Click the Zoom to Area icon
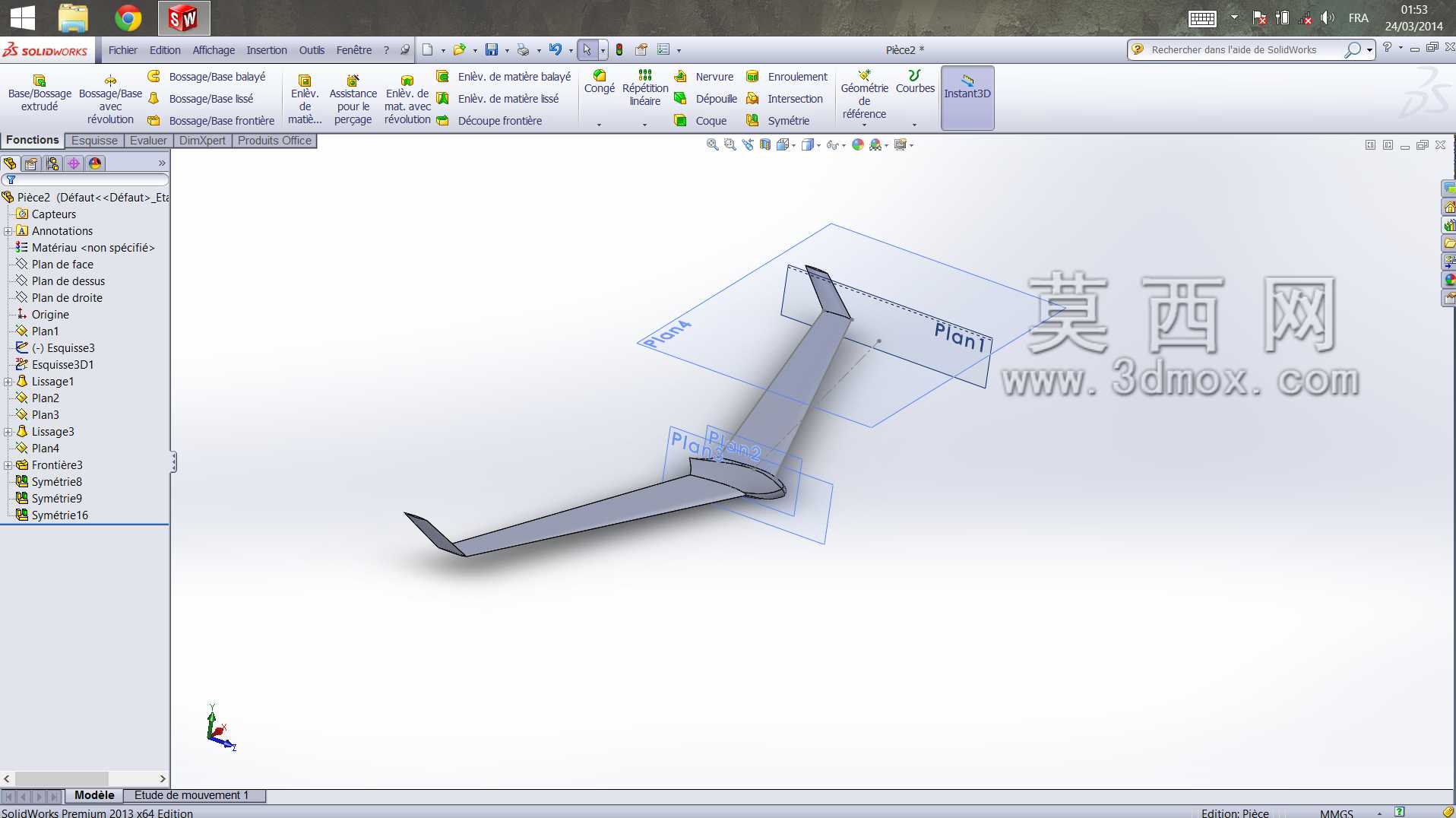 pos(730,144)
